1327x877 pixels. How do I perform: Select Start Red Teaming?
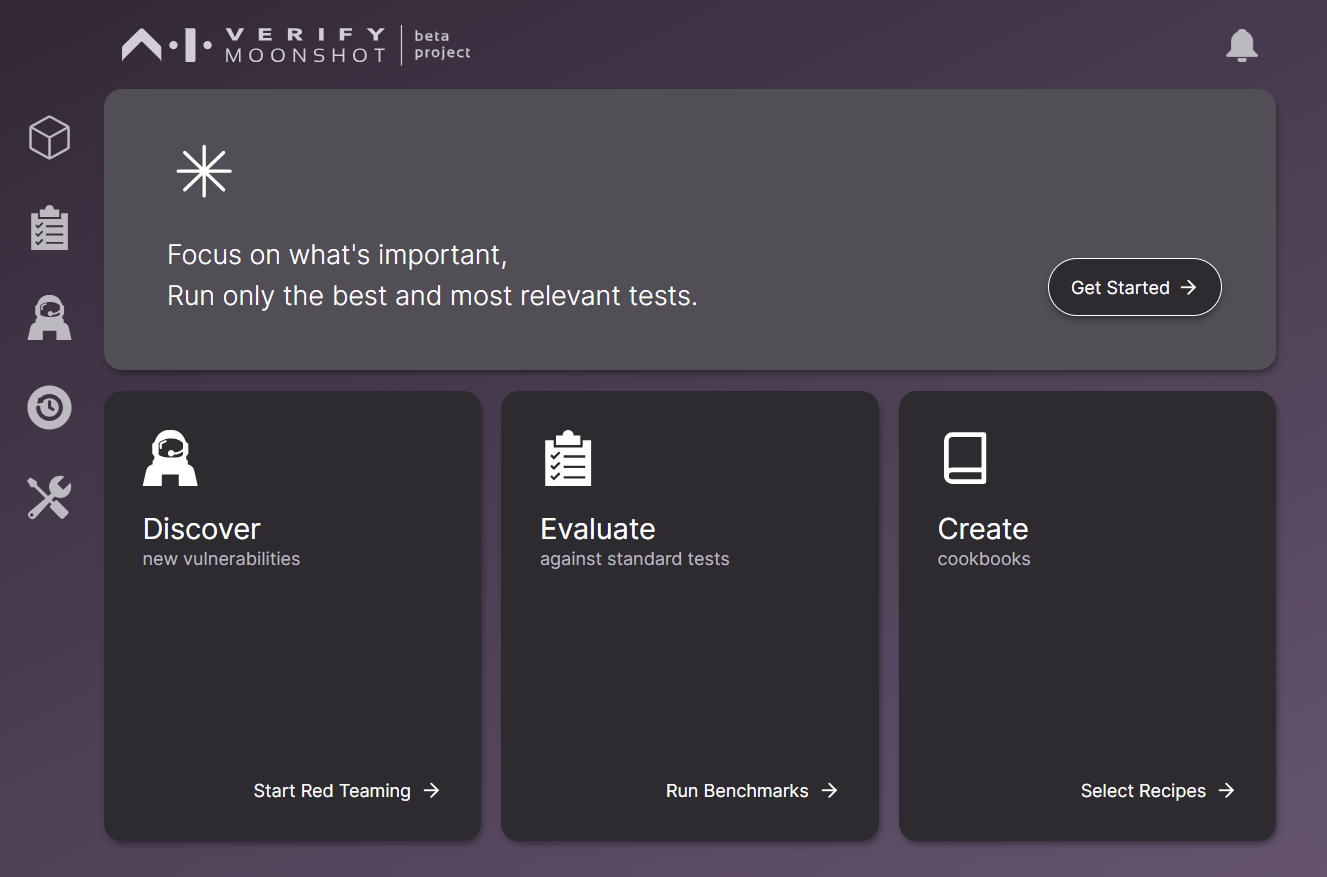click(332, 790)
